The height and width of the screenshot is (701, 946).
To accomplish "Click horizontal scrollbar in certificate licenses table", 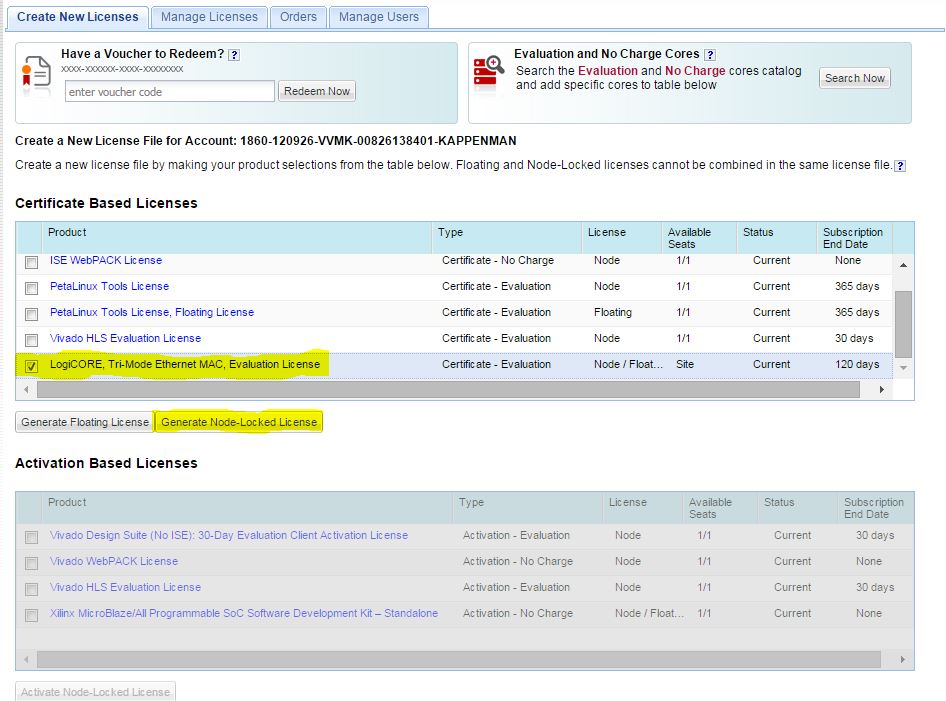I will [x=448, y=390].
